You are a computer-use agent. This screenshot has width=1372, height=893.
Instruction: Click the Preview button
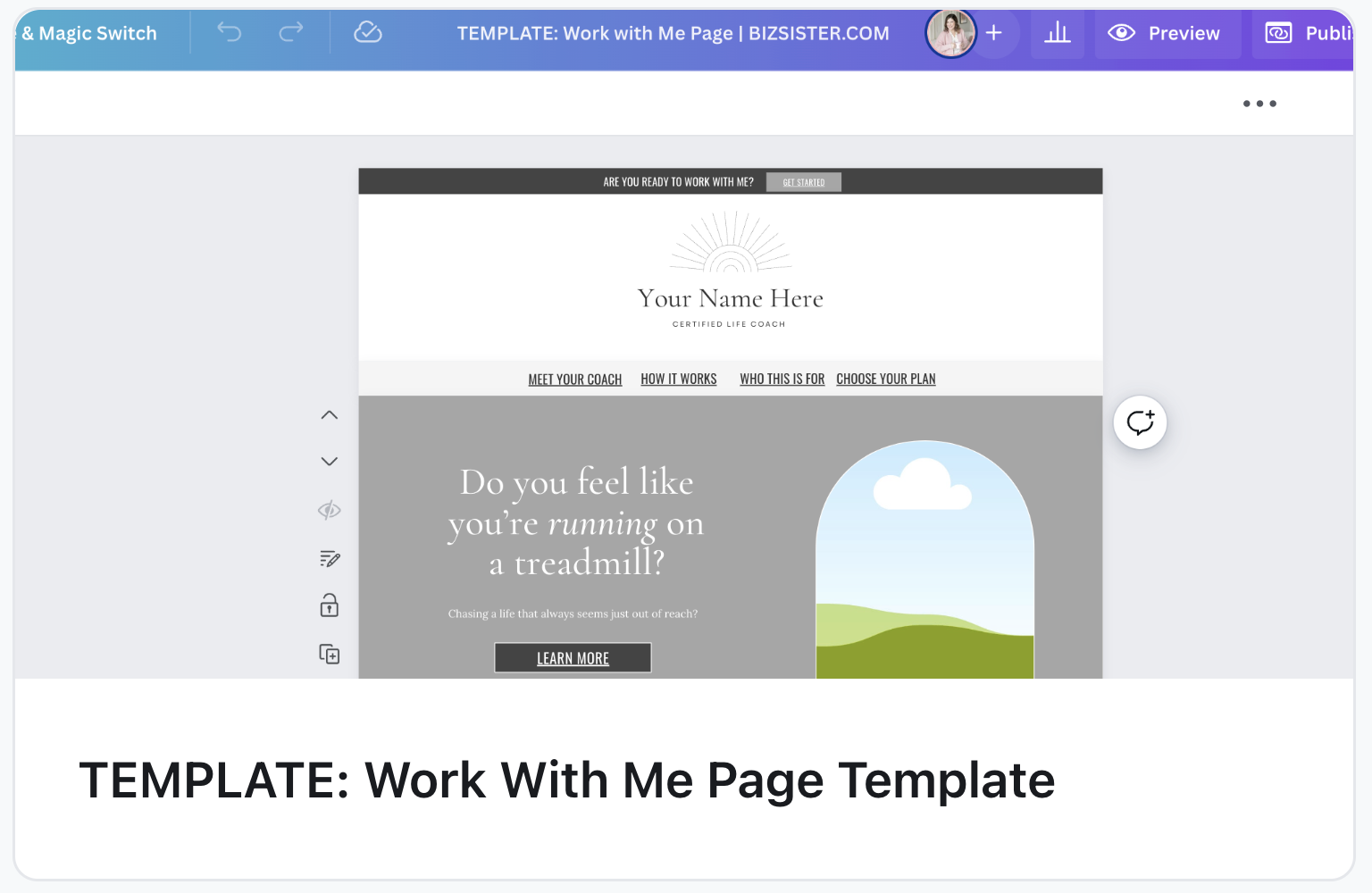pos(1167,34)
